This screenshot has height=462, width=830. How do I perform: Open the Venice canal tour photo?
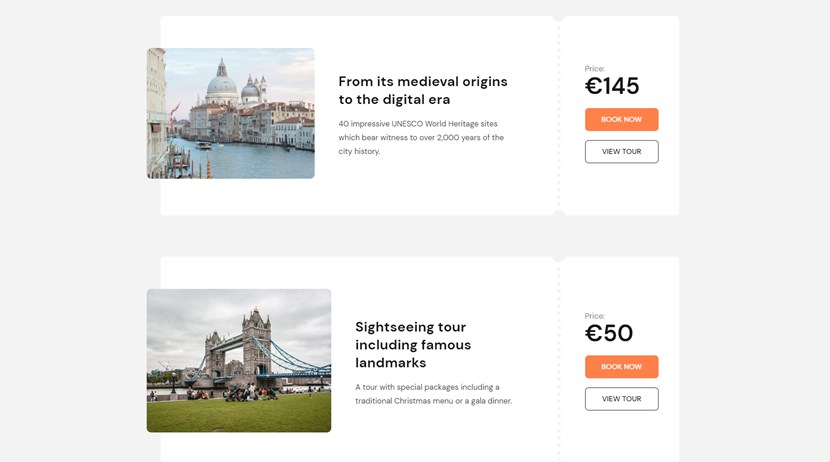pos(231,113)
